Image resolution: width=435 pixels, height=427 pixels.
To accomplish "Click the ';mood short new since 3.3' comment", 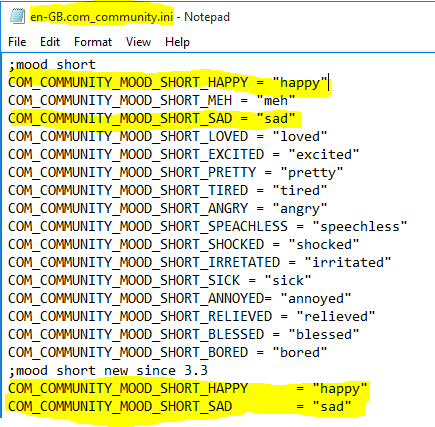I will coord(108,370).
